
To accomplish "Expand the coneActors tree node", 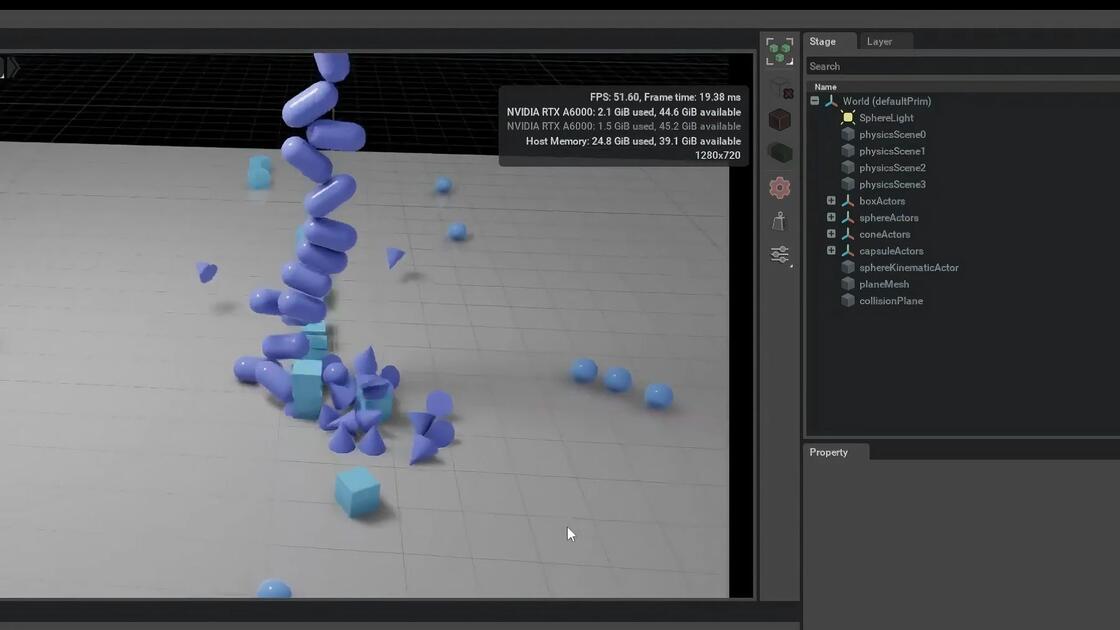I will coord(831,234).
